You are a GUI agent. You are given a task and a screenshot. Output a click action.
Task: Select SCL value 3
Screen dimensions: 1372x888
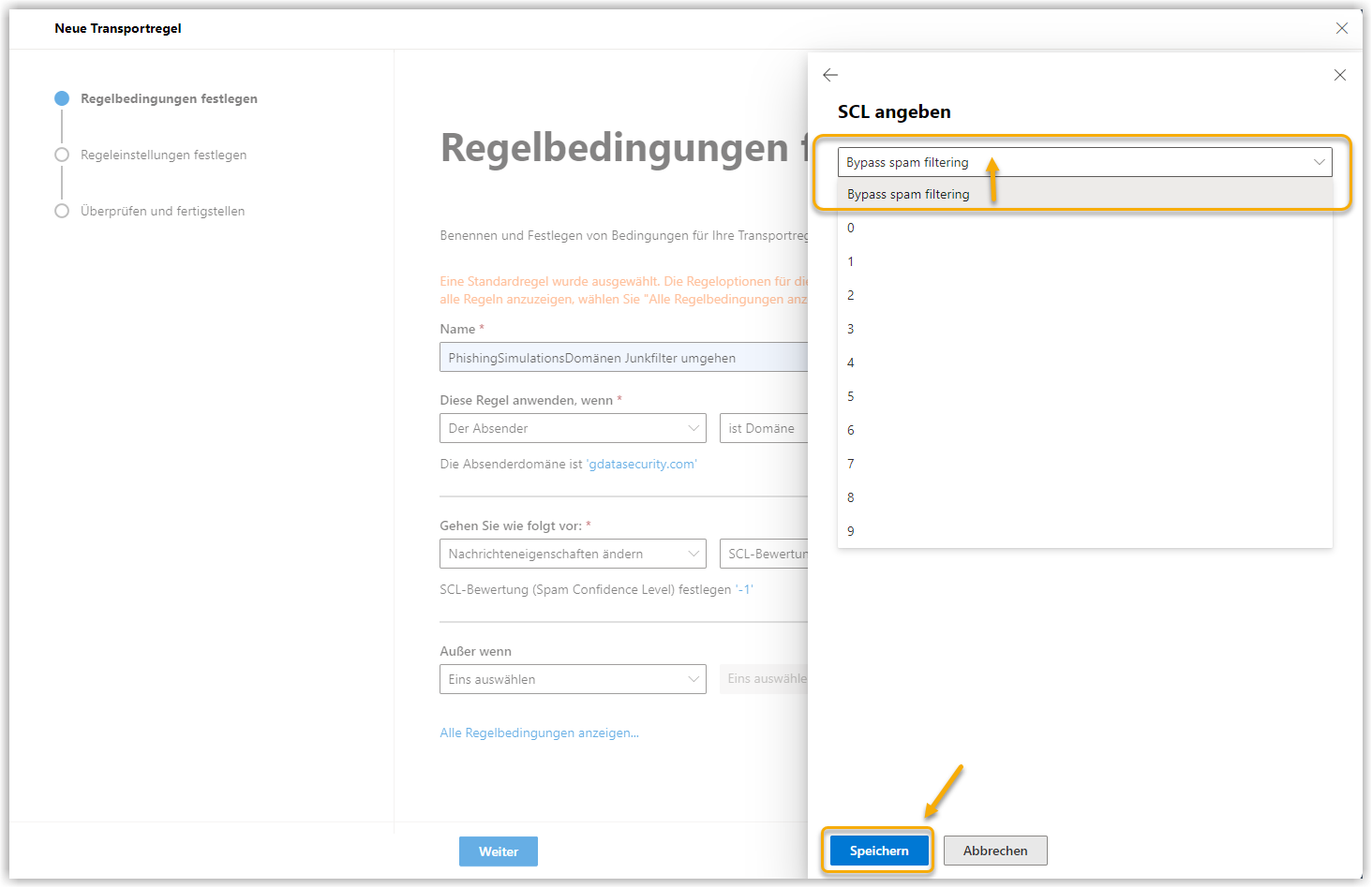tap(1084, 329)
